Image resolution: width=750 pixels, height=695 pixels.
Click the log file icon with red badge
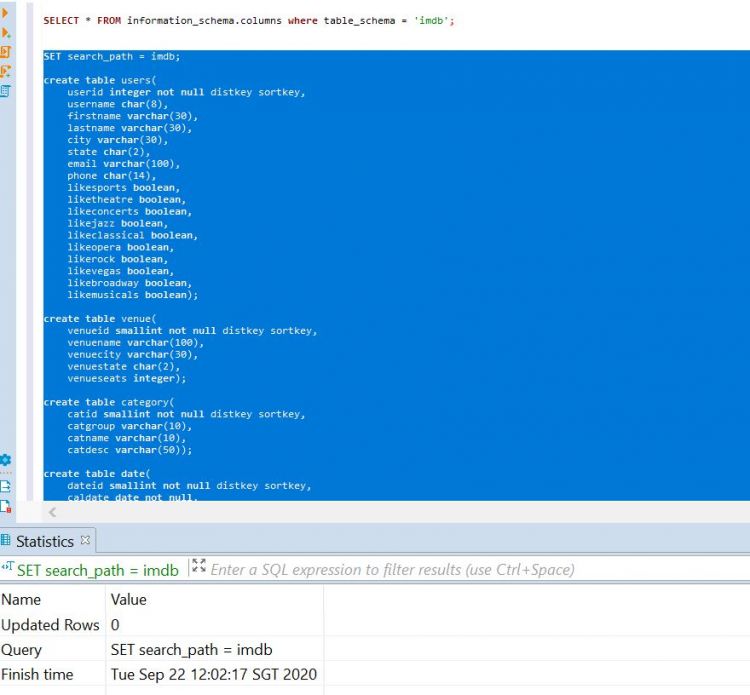tap(5, 506)
